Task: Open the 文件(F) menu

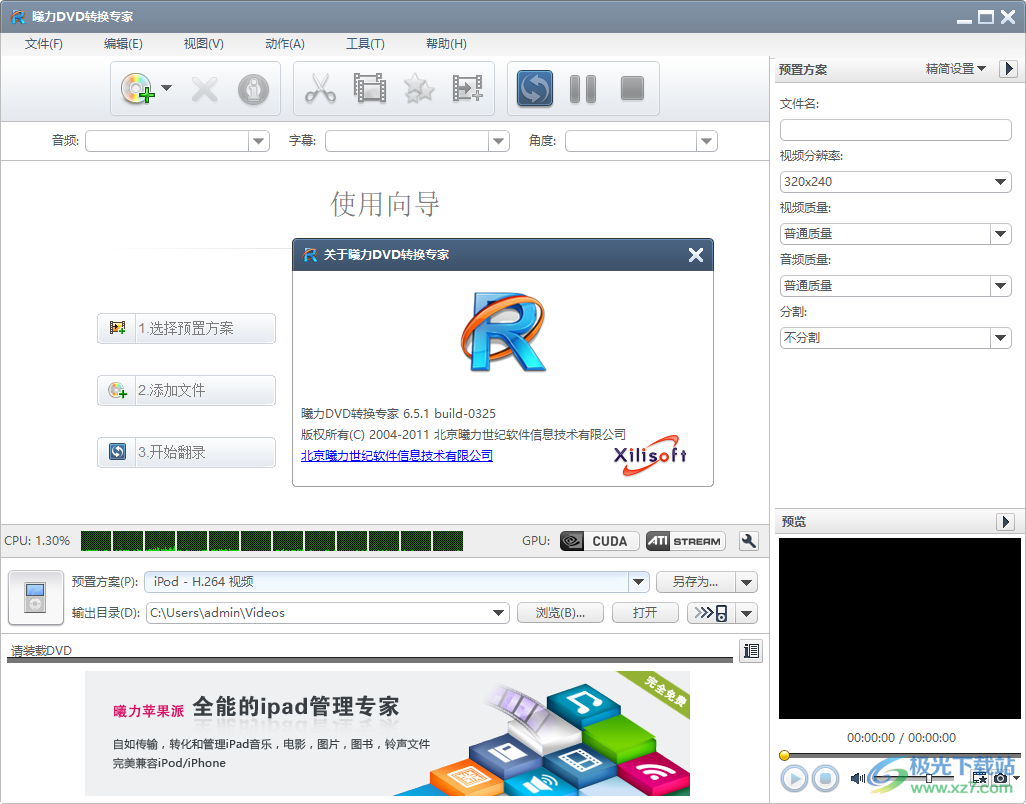Action: point(44,44)
